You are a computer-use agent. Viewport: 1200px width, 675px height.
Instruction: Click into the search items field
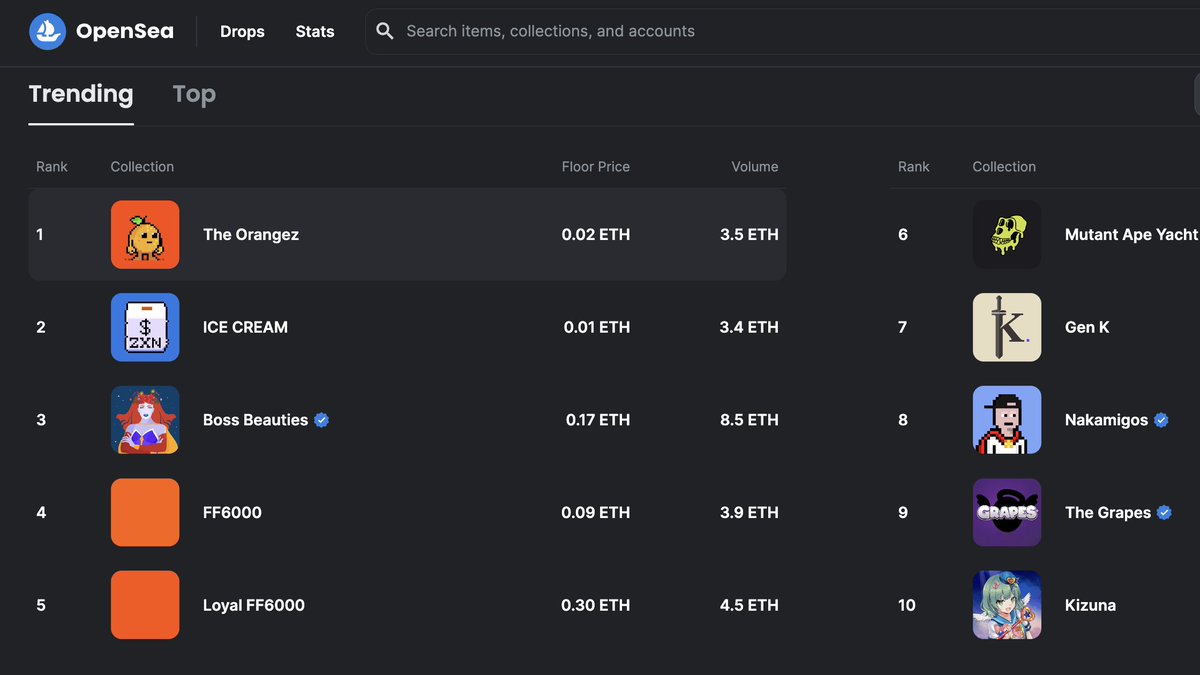pos(700,32)
